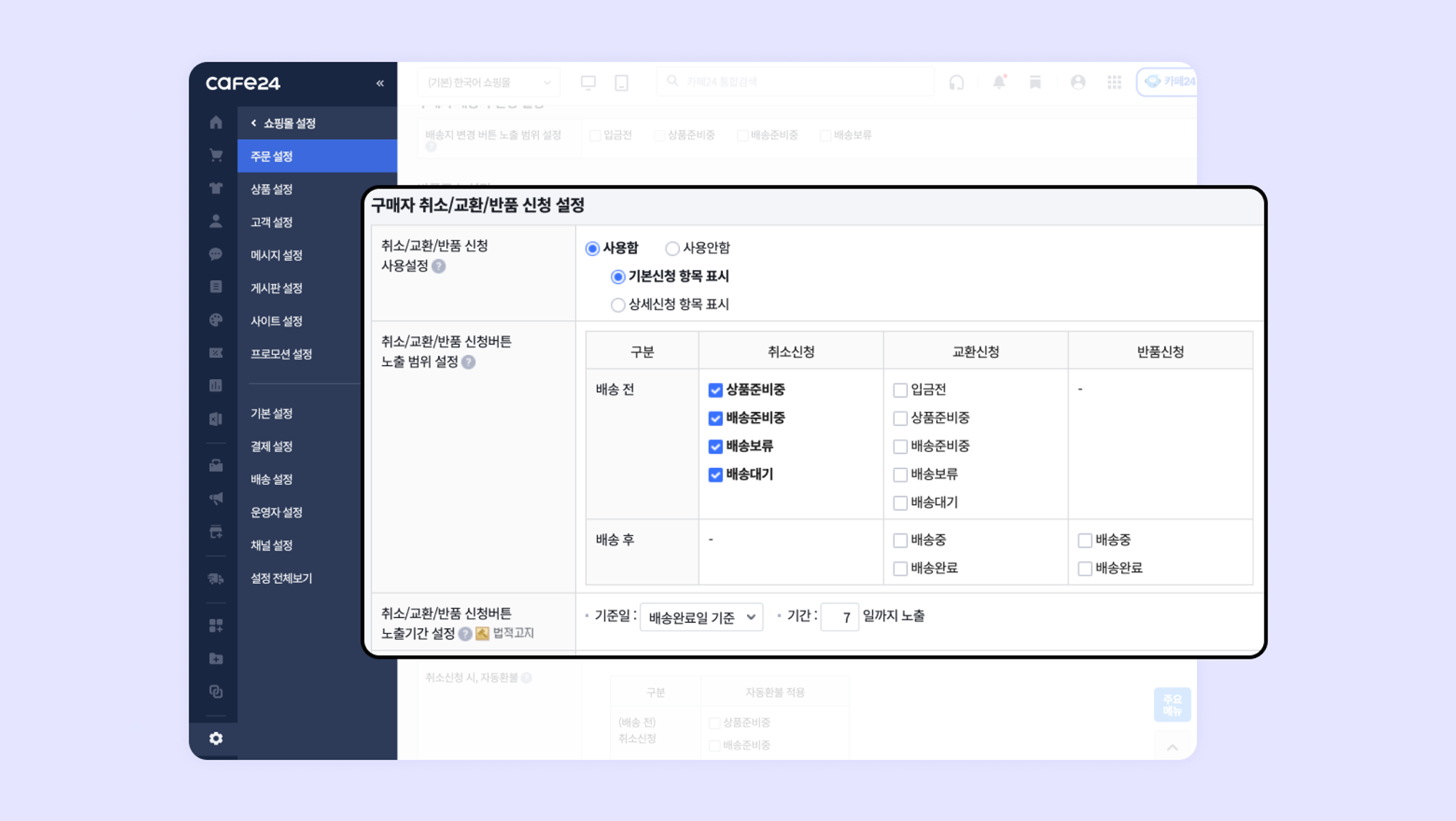Select the 사용안함 radio button
Viewport: 1456px width, 821px height.
point(672,249)
